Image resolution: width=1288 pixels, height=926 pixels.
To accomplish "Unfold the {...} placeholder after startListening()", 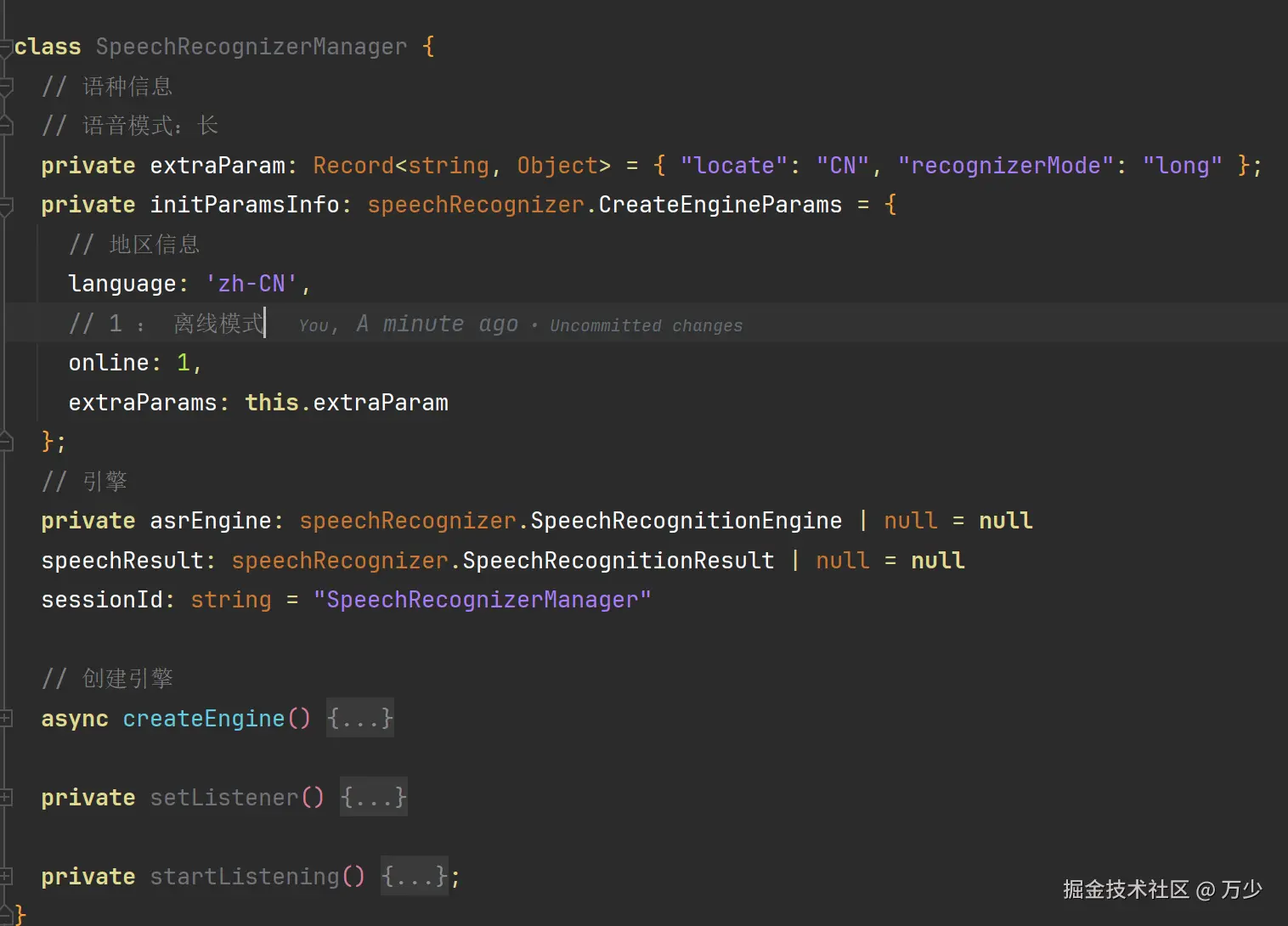I will point(414,877).
